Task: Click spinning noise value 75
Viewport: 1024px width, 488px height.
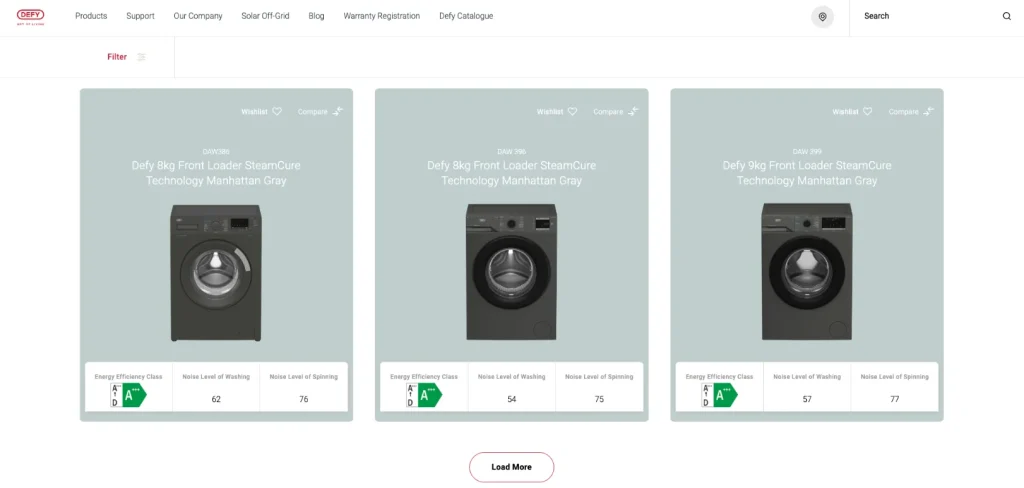Action: (x=599, y=399)
